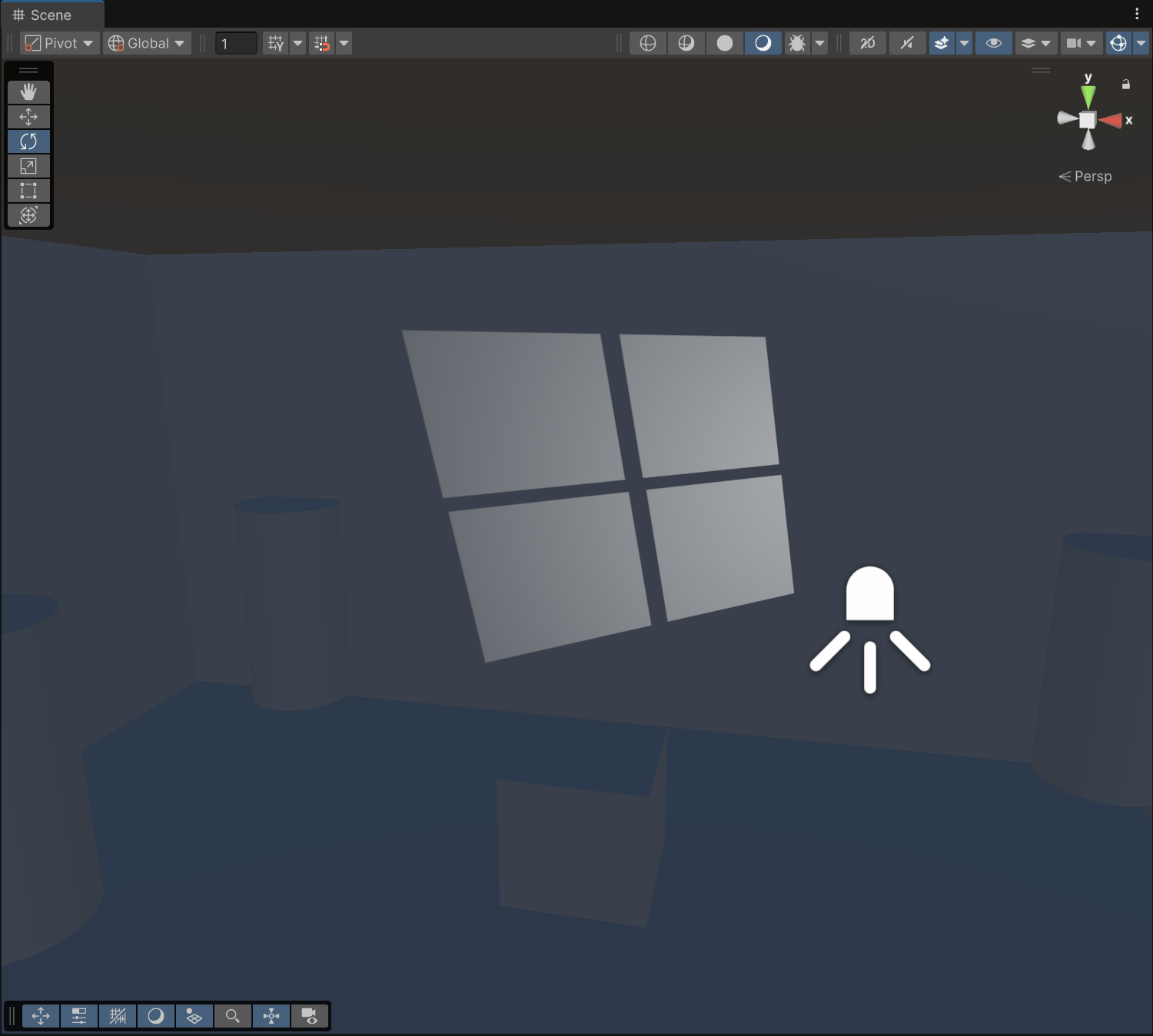The height and width of the screenshot is (1036, 1153).
Task: Open grid visibility settings dropdown arrow
Action: 297,43
